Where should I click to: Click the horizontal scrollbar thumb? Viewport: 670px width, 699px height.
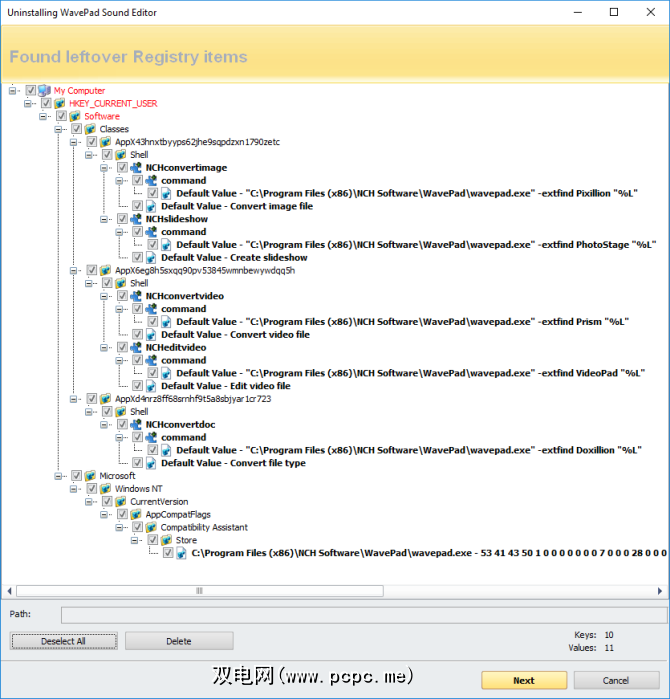click(200, 591)
